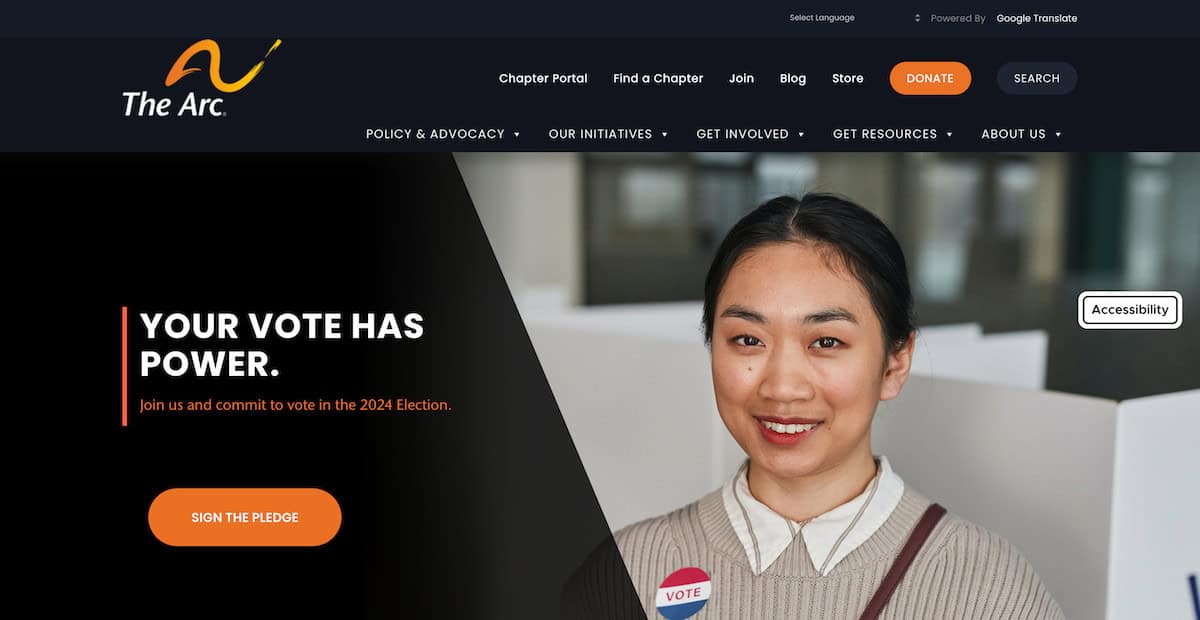Open the Search button
Image resolution: width=1200 pixels, height=620 pixels.
[1037, 78]
